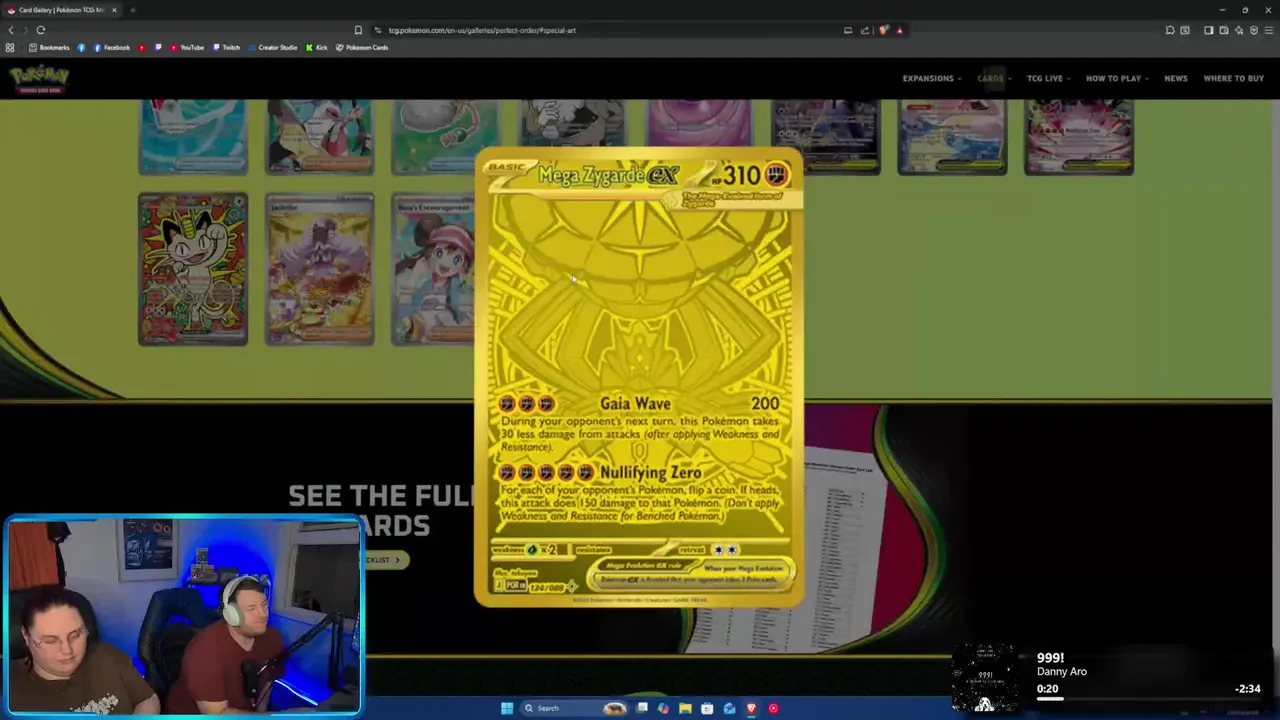Open the Twitch bookmark
Viewport: 1280px width, 720px height.
(225, 47)
